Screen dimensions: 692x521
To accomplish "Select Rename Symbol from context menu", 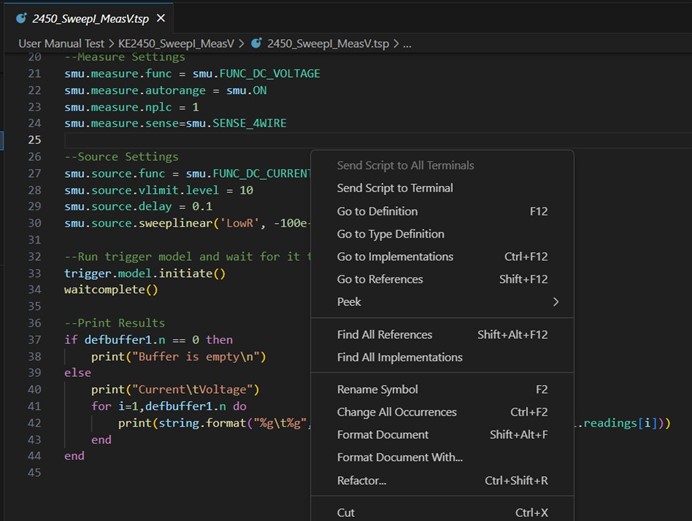I will (377, 390).
